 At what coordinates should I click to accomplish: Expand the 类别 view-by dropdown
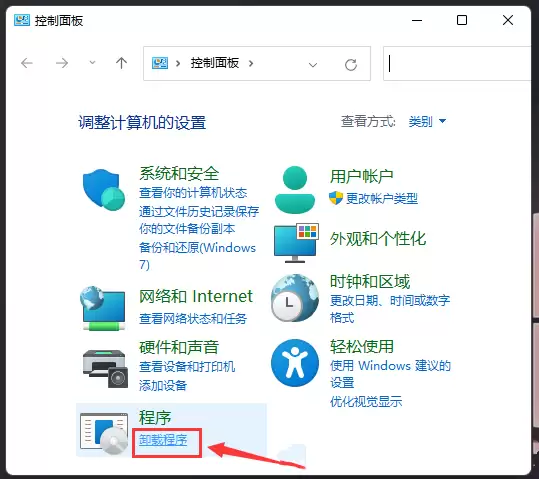pos(427,121)
